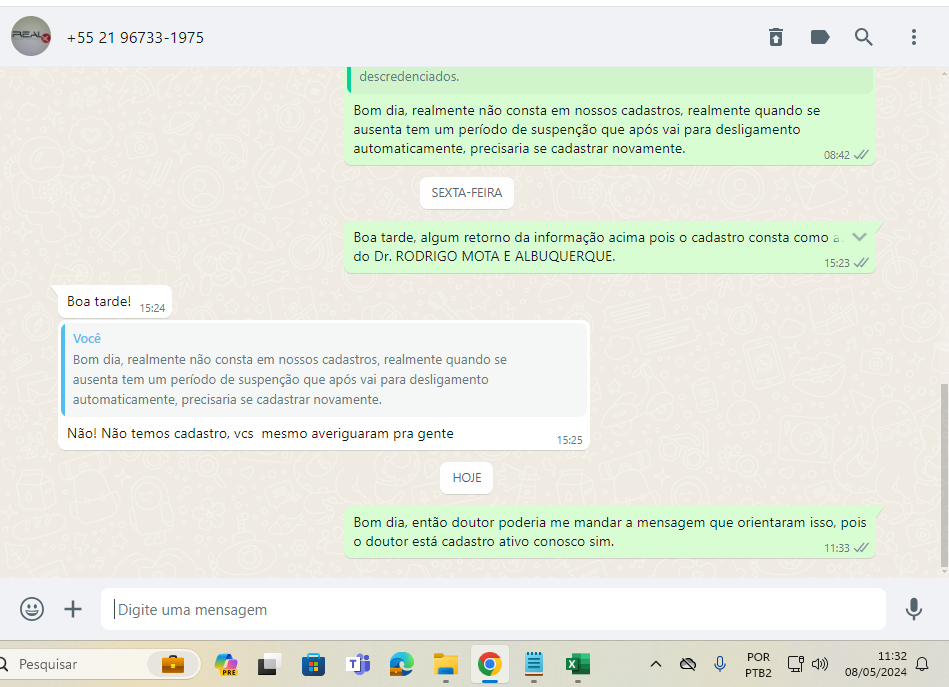
Task: Launch Microsoft Teams from taskbar
Action: (358, 664)
